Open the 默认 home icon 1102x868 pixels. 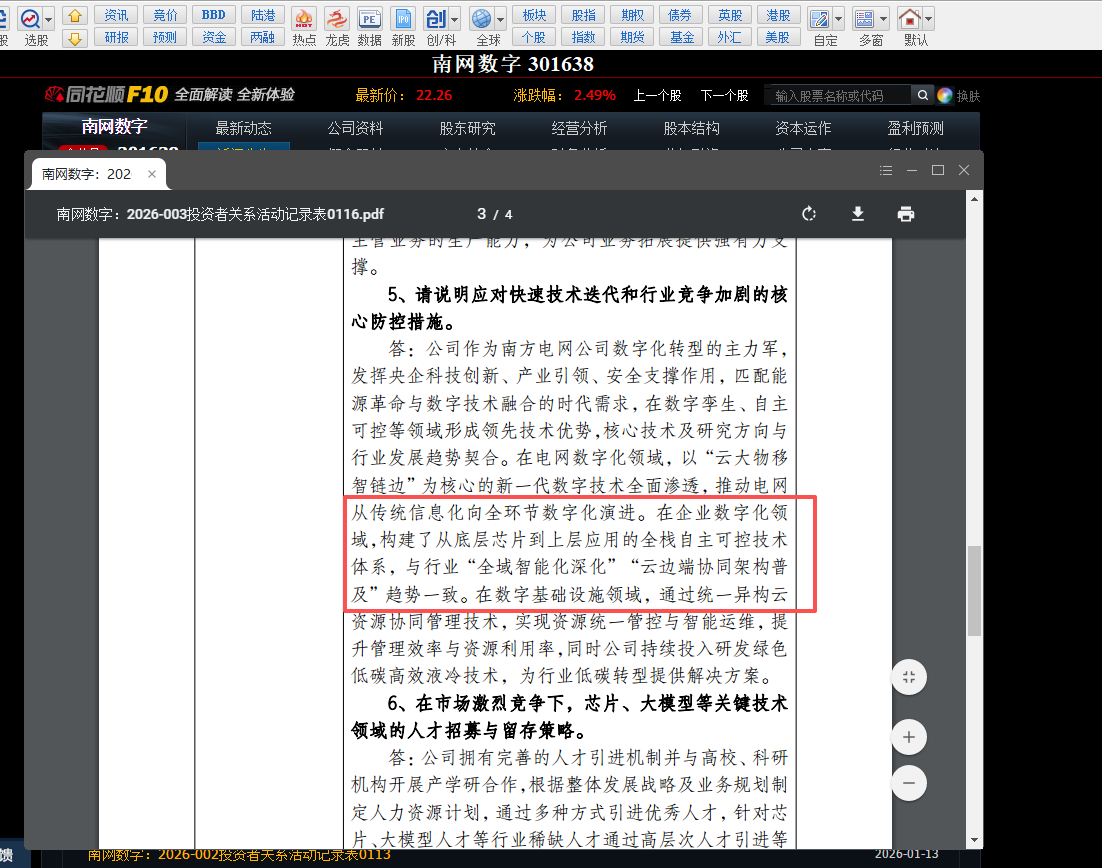[x=910, y=19]
